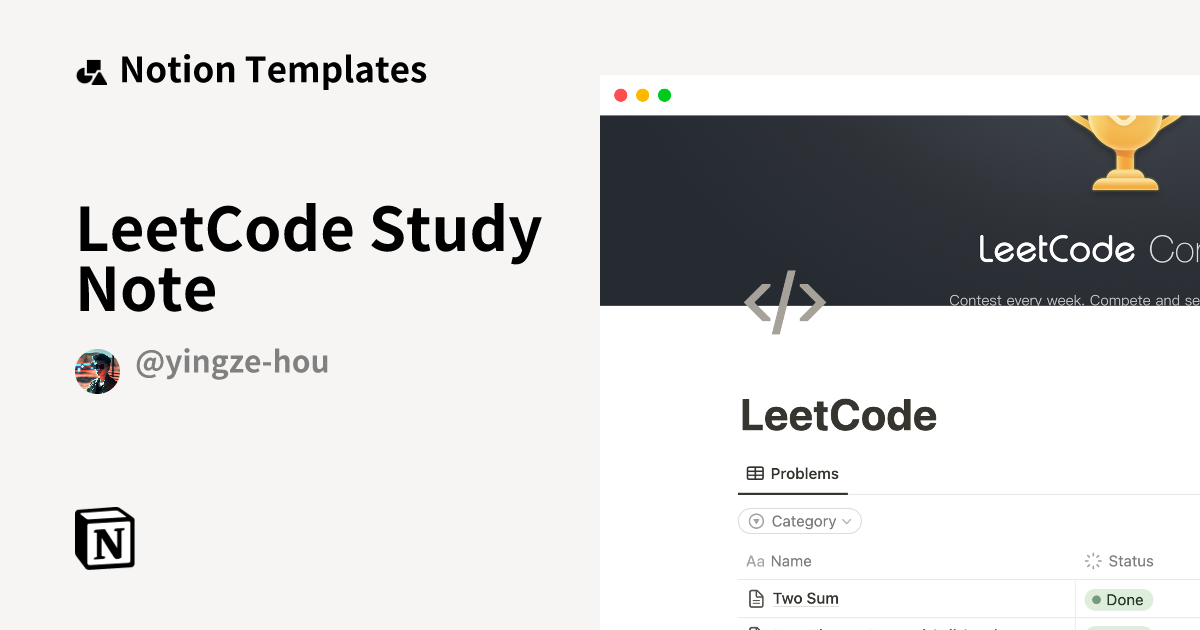This screenshot has width=1200, height=630.
Task: Click the Aa icon on the Name column
Action: click(753, 561)
